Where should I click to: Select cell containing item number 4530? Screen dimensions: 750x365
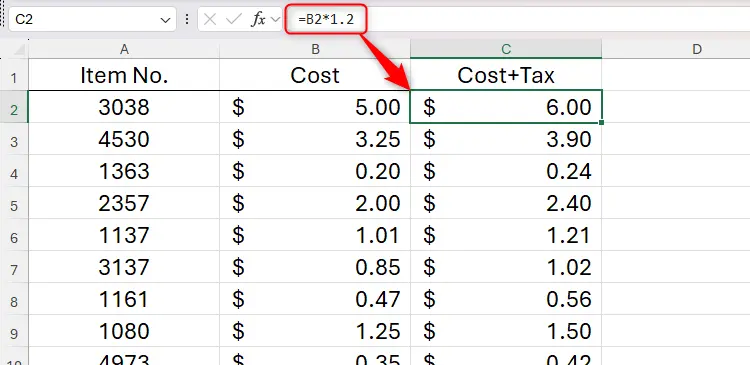124,139
